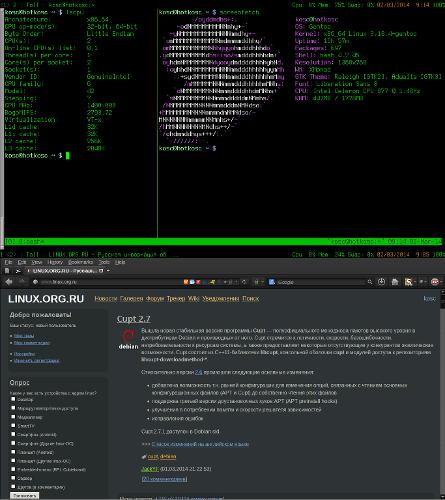Viewport: 445px width, 500px height.
Task: Open the View menu
Action: point(37,262)
